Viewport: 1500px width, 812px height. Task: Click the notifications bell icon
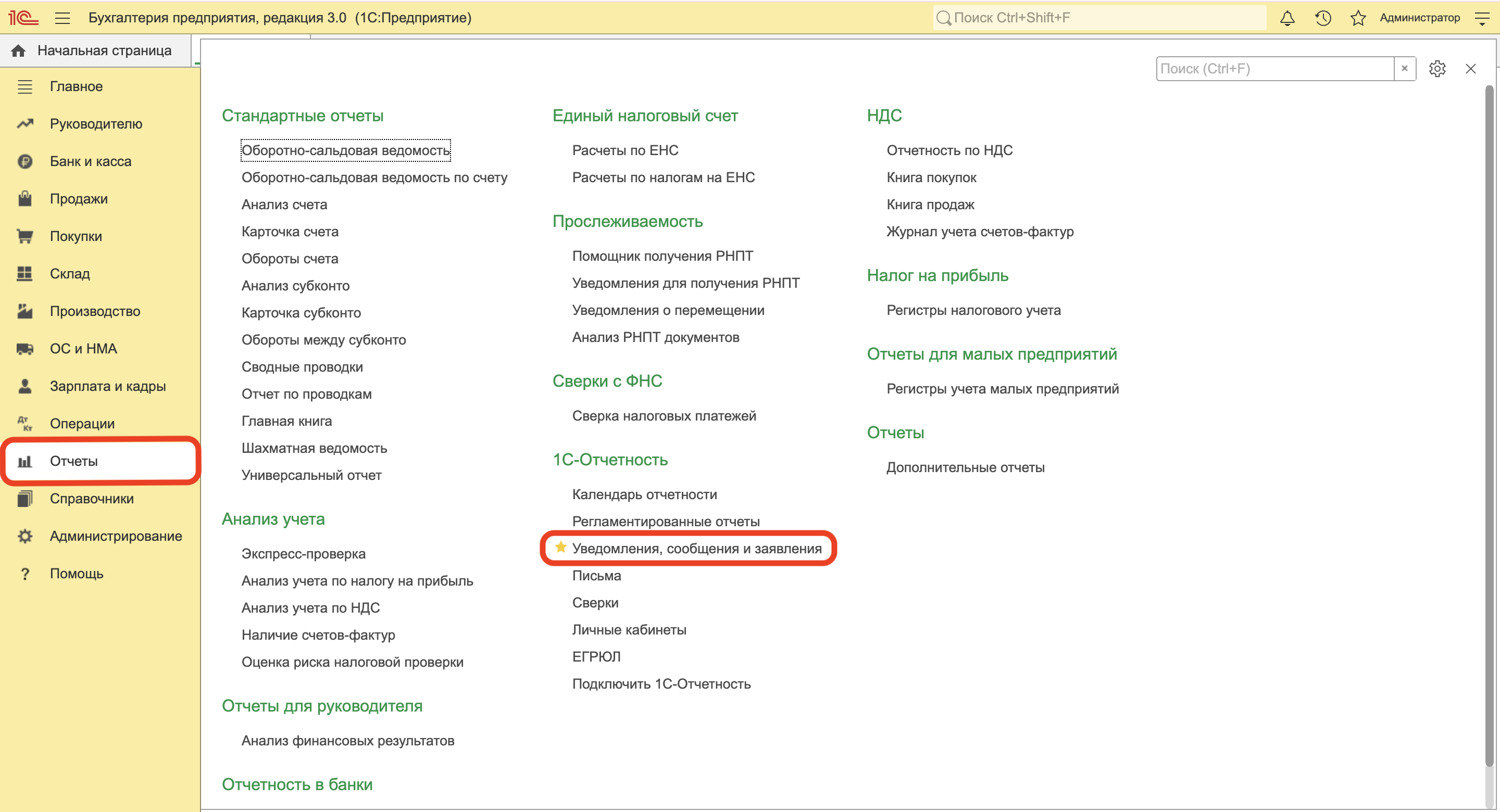[1287, 18]
